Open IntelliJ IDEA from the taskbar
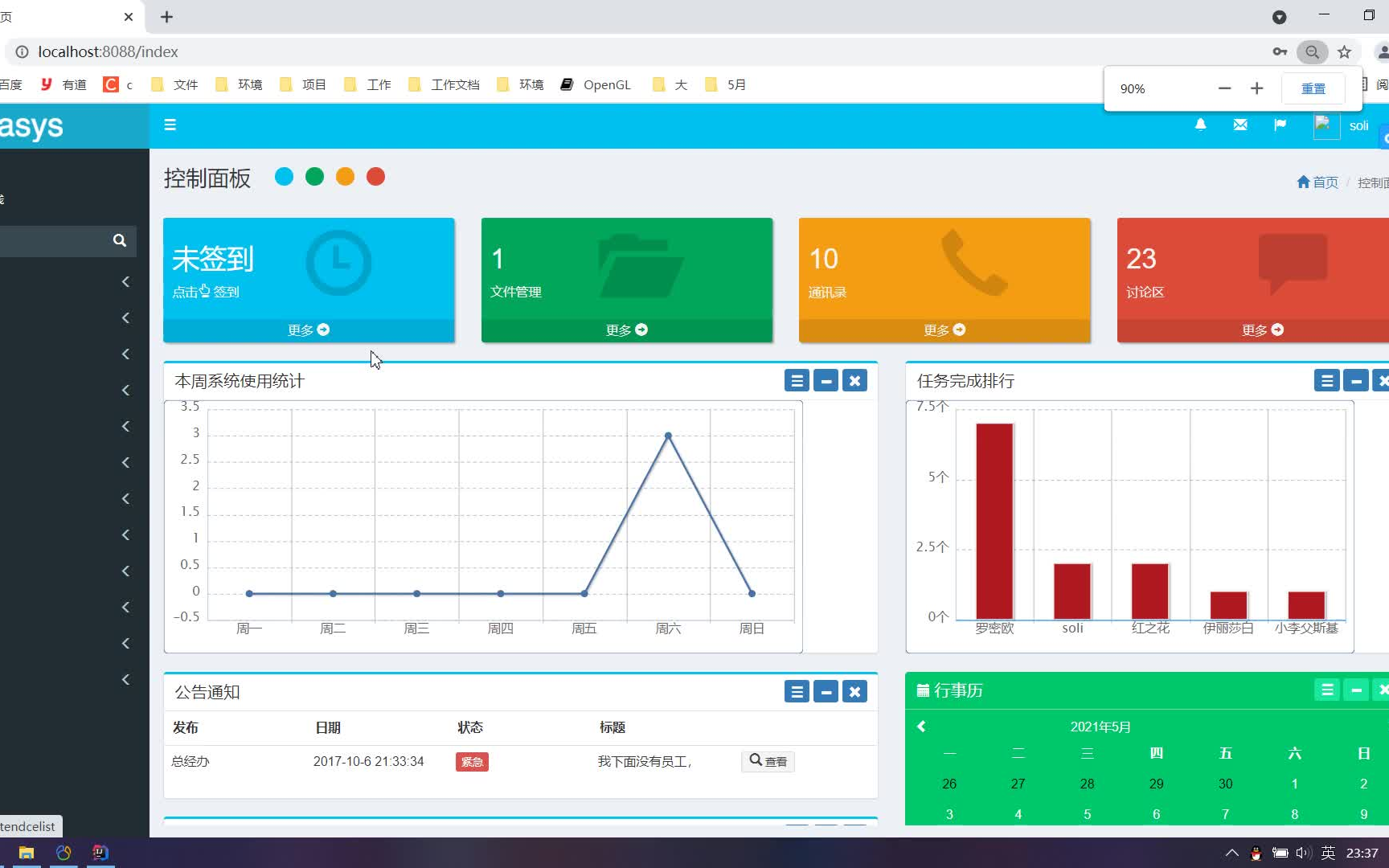 pos(100,853)
